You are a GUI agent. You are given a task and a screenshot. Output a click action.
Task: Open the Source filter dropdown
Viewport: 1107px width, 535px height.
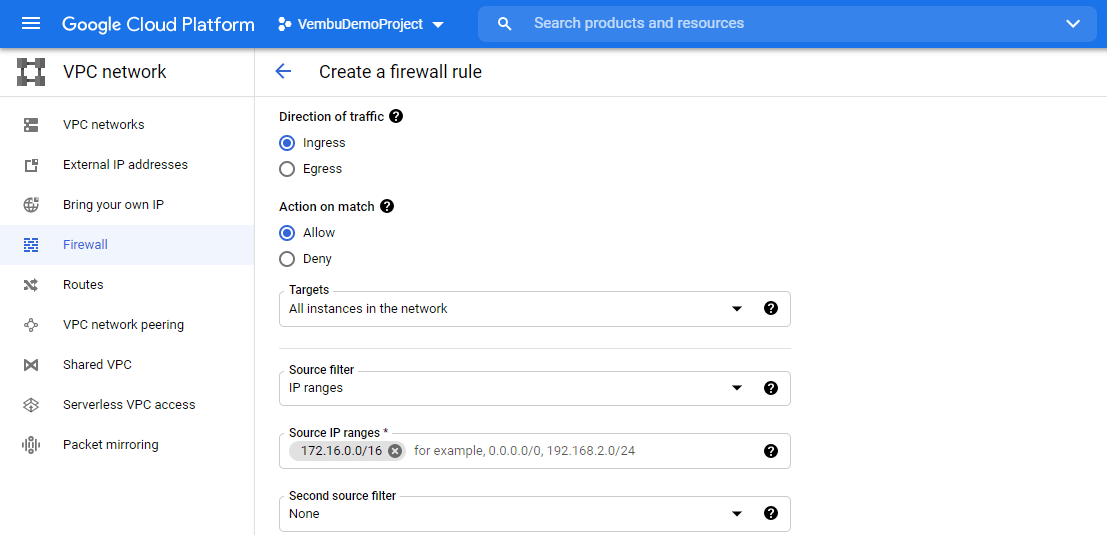pyautogui.click(x=534, y=388)
